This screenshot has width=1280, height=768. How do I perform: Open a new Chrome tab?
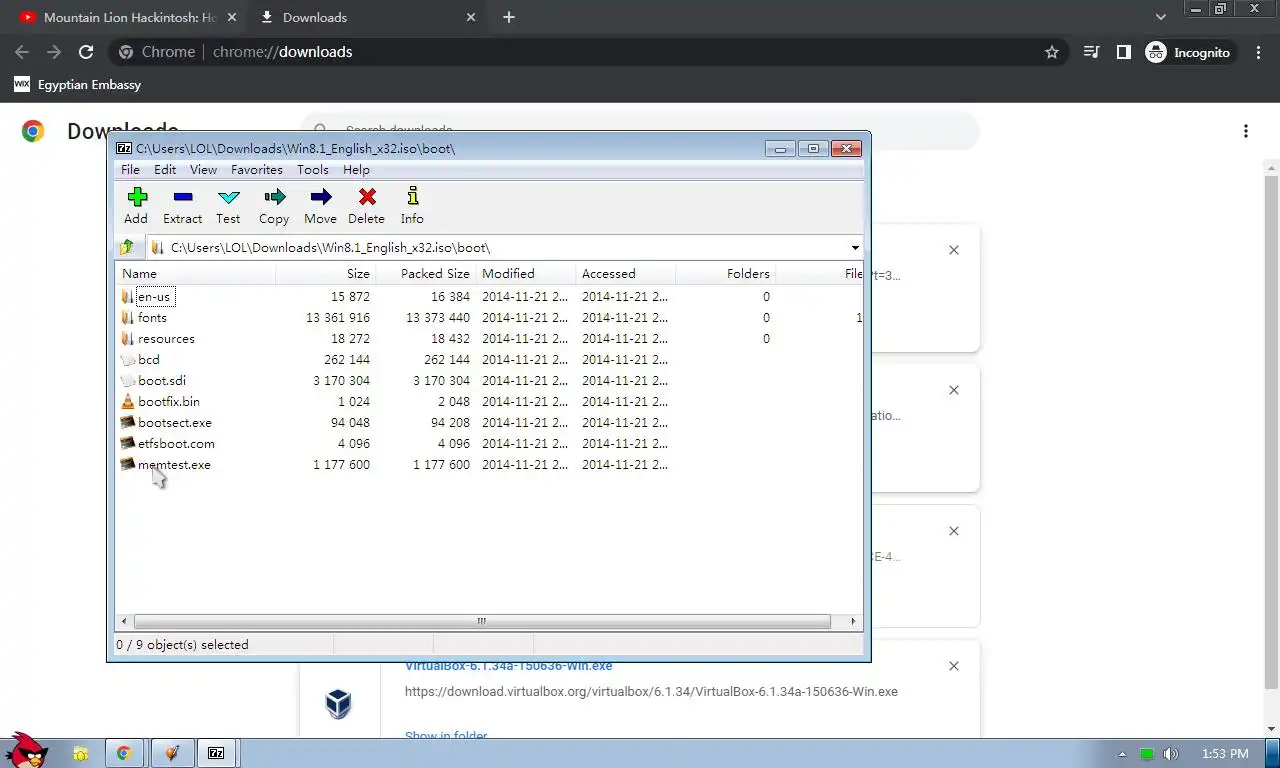coord(509,17)
